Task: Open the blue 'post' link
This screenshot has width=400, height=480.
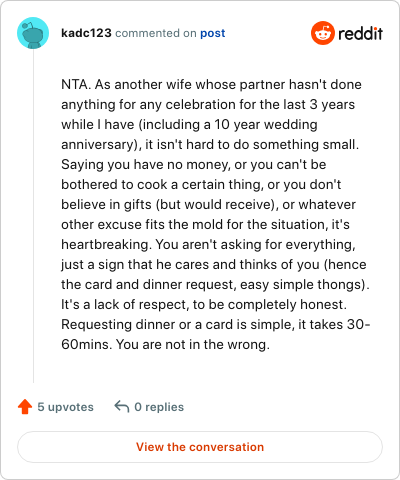Action: (213, 33)
